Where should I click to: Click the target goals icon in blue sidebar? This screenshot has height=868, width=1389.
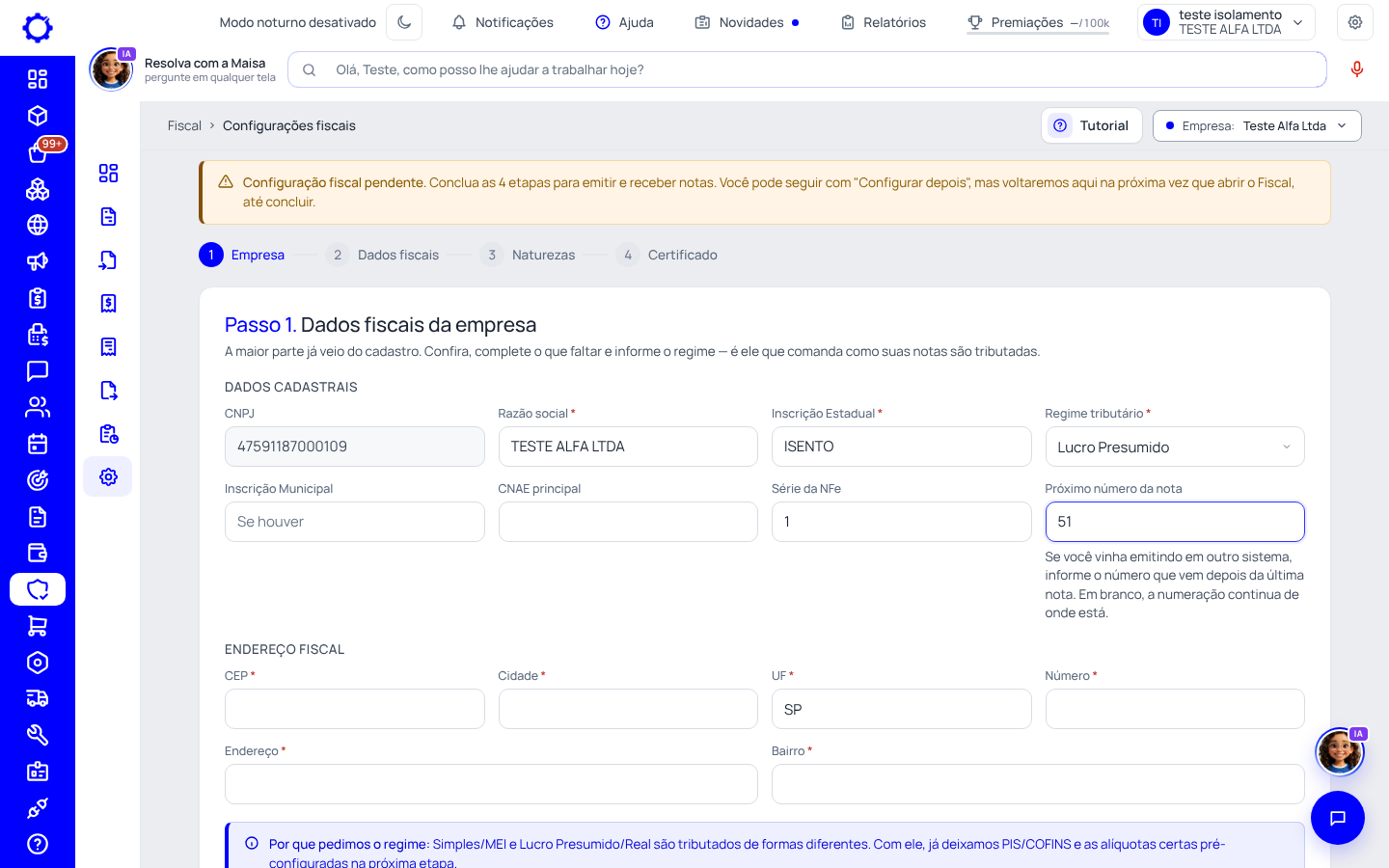38,480
